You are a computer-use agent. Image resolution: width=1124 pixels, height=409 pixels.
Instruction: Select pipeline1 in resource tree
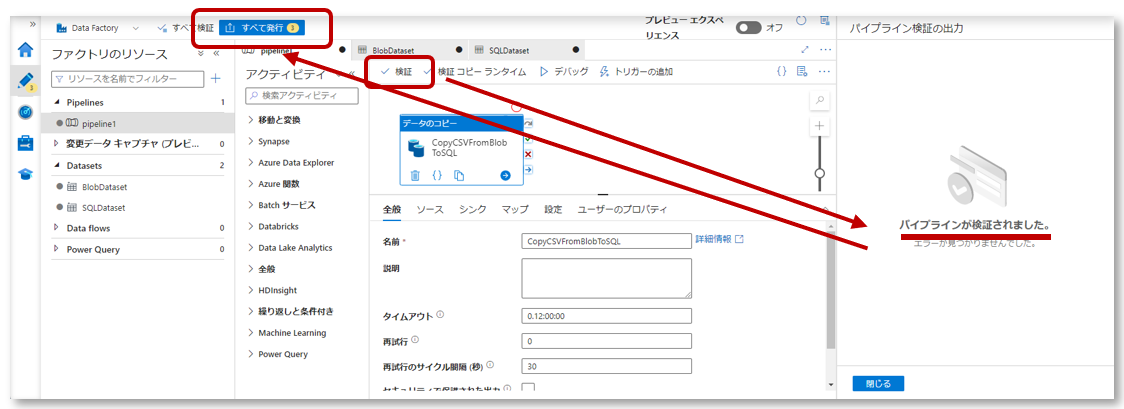coord(138,123)
